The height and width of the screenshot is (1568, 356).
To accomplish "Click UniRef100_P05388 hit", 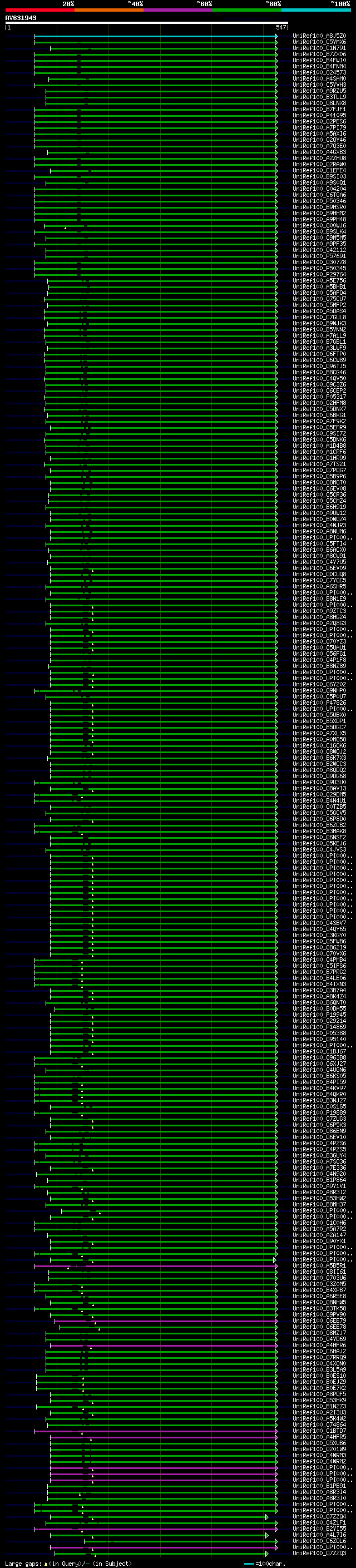I will coord(319,1033).
